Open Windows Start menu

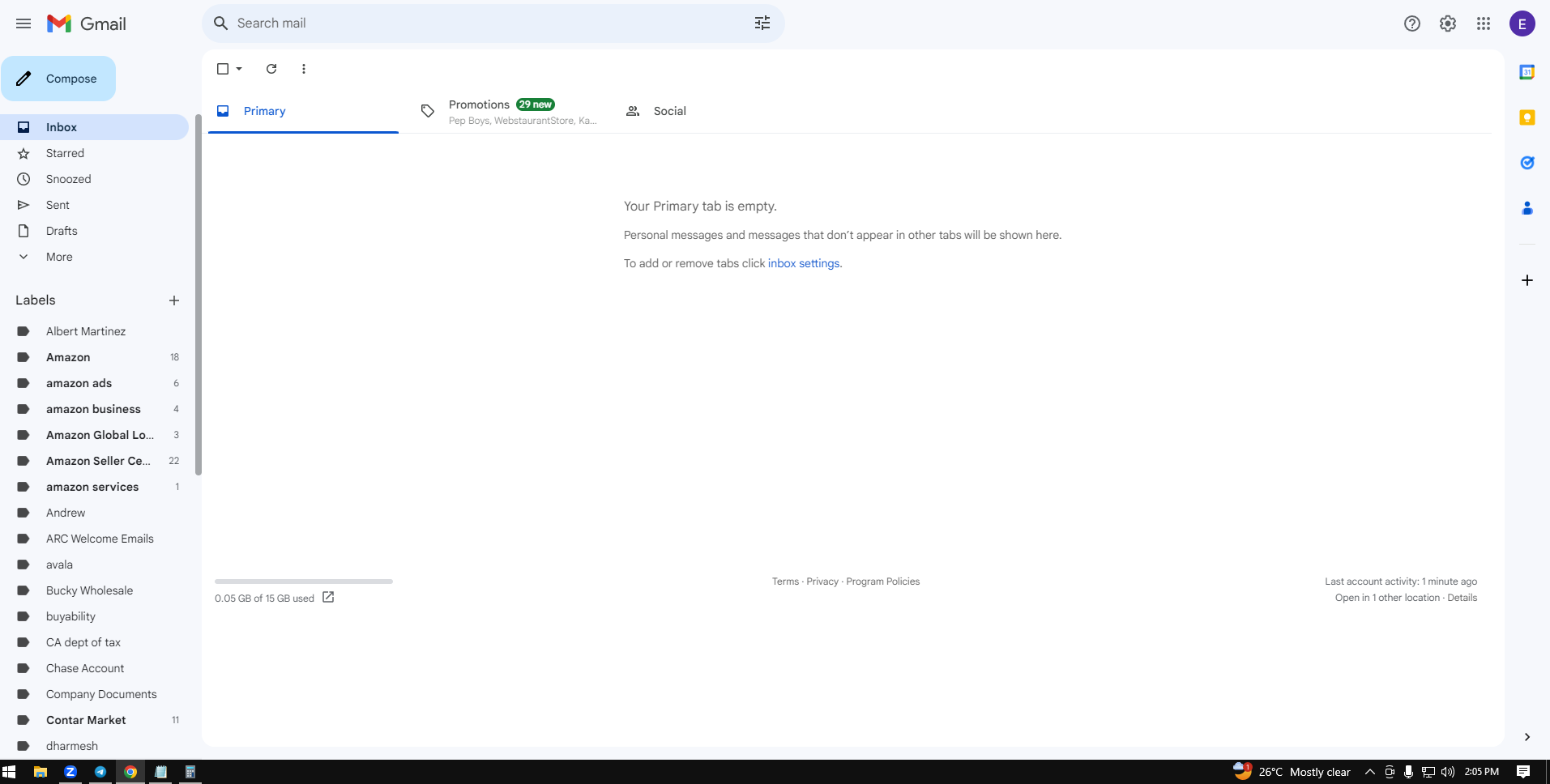coord(9,772)
